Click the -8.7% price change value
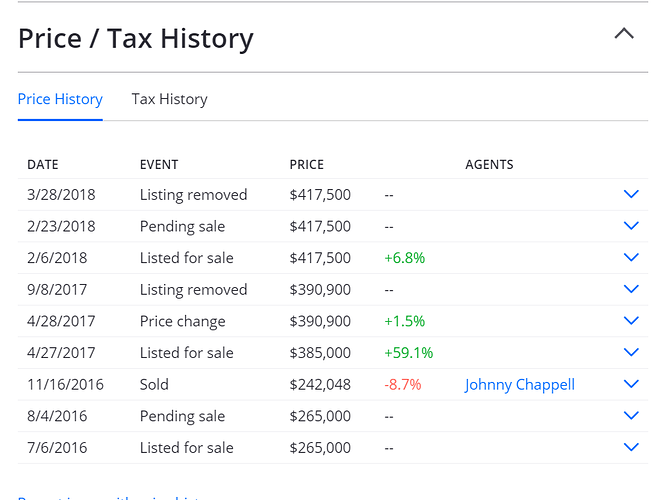The width and height of the screenshot is (672, 500). coord(403,385)
